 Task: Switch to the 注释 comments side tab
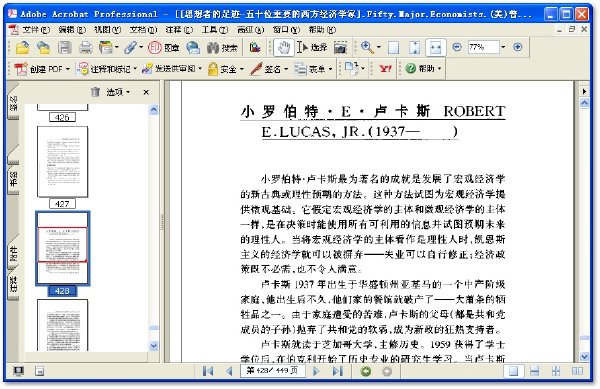[13, 285]
